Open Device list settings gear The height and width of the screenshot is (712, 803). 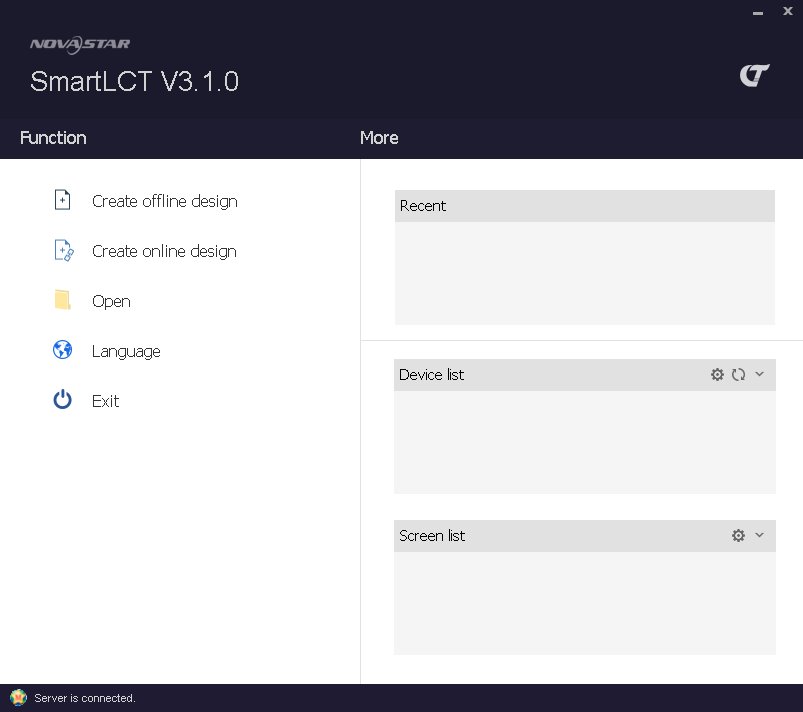(717, 374)
